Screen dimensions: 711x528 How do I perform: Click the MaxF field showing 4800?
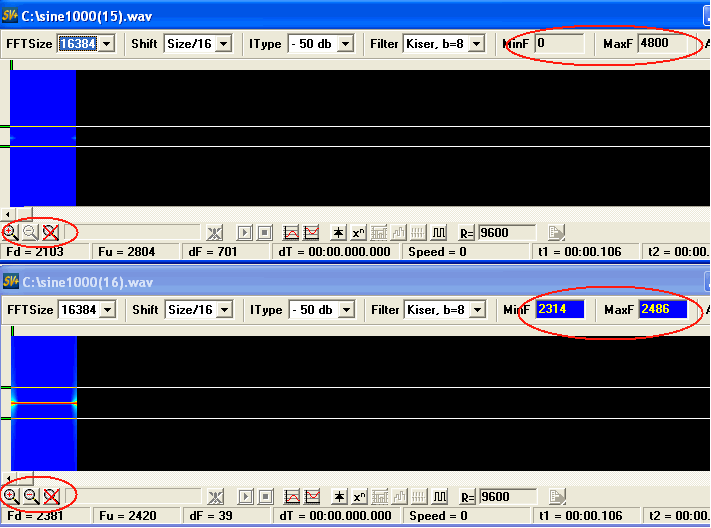[667, 44]
